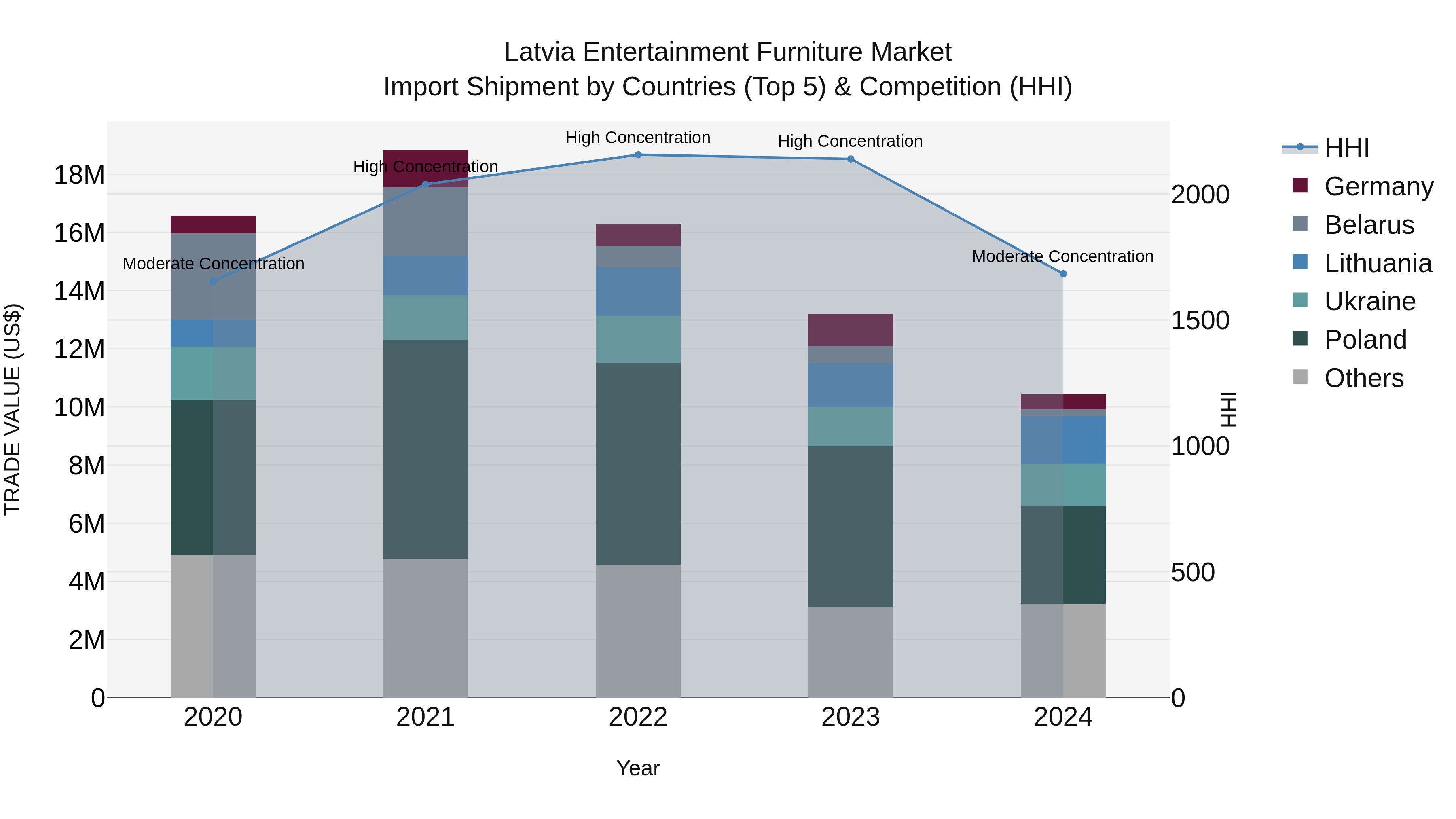The height and width of the screenshot is (819, 1456).
Task: Click the chart title "Latvia Entertainment Furniture Market"
Action: click(x=728, y=52)
